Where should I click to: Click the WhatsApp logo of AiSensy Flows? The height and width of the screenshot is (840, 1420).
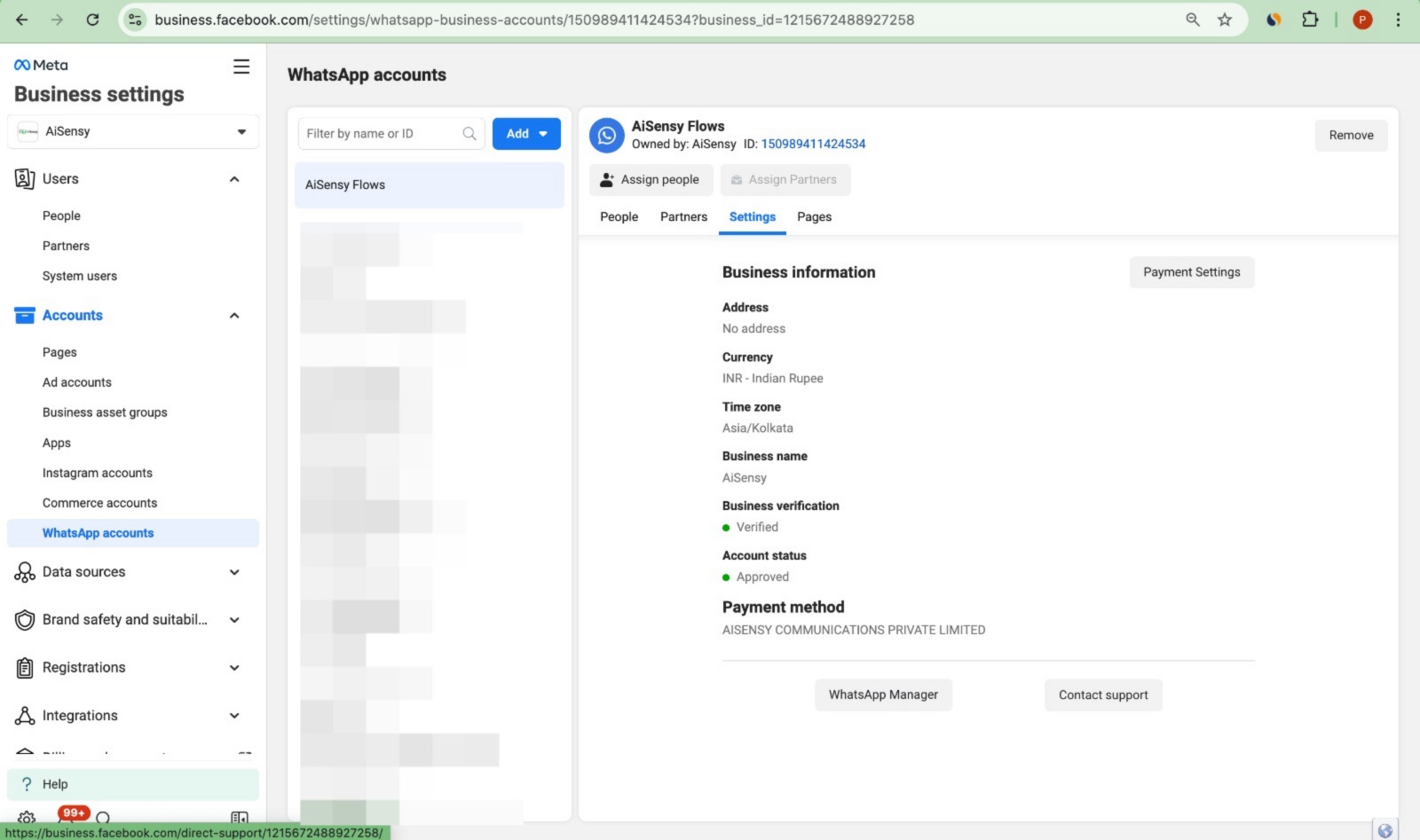[x=607, y=136]
